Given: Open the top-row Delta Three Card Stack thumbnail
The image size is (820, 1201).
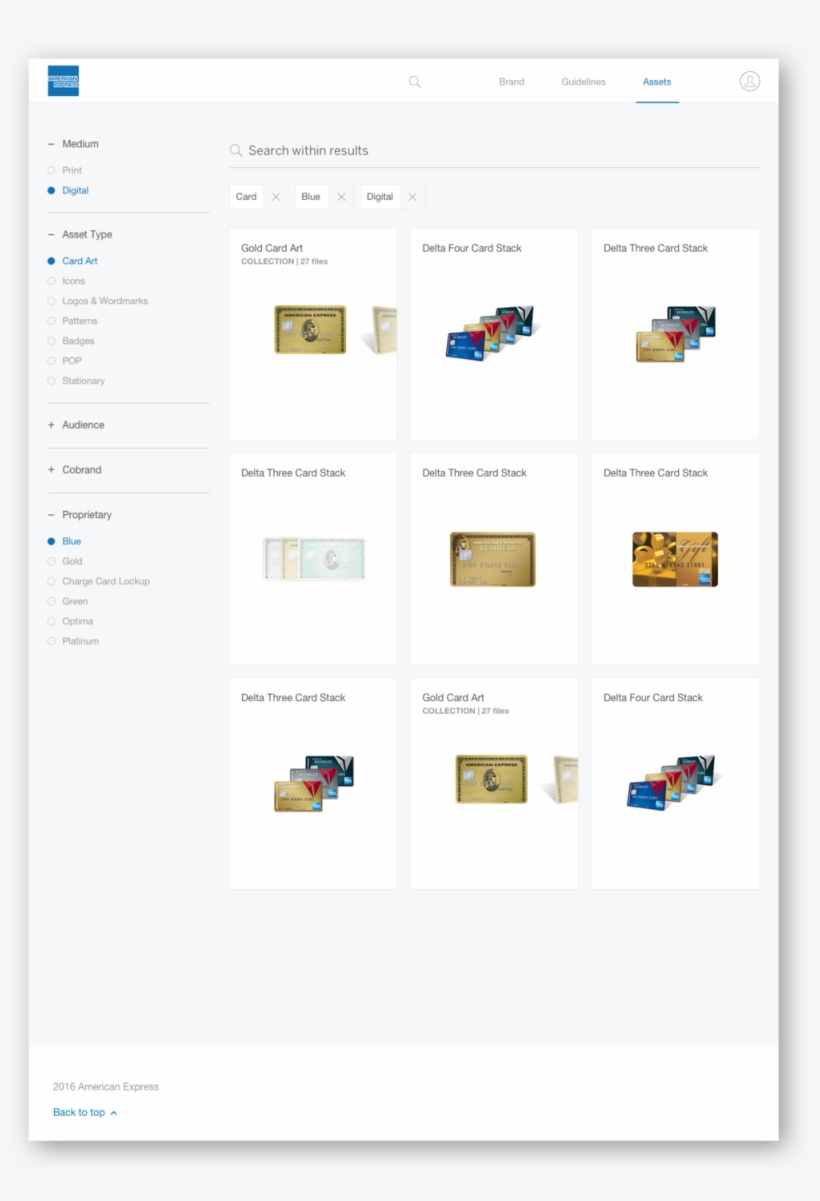Looking at the screenshot, I should point(675,334).
